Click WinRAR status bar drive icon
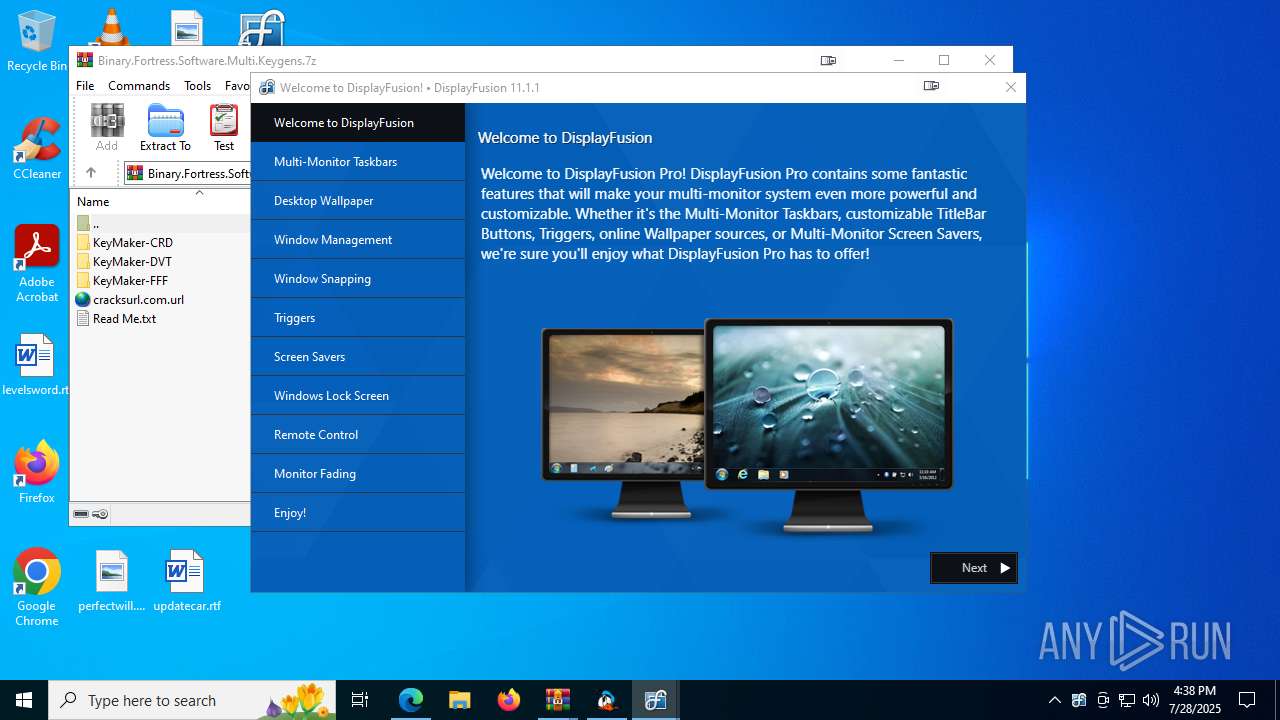Screen dimensions: 1280x720 (81, 514)
